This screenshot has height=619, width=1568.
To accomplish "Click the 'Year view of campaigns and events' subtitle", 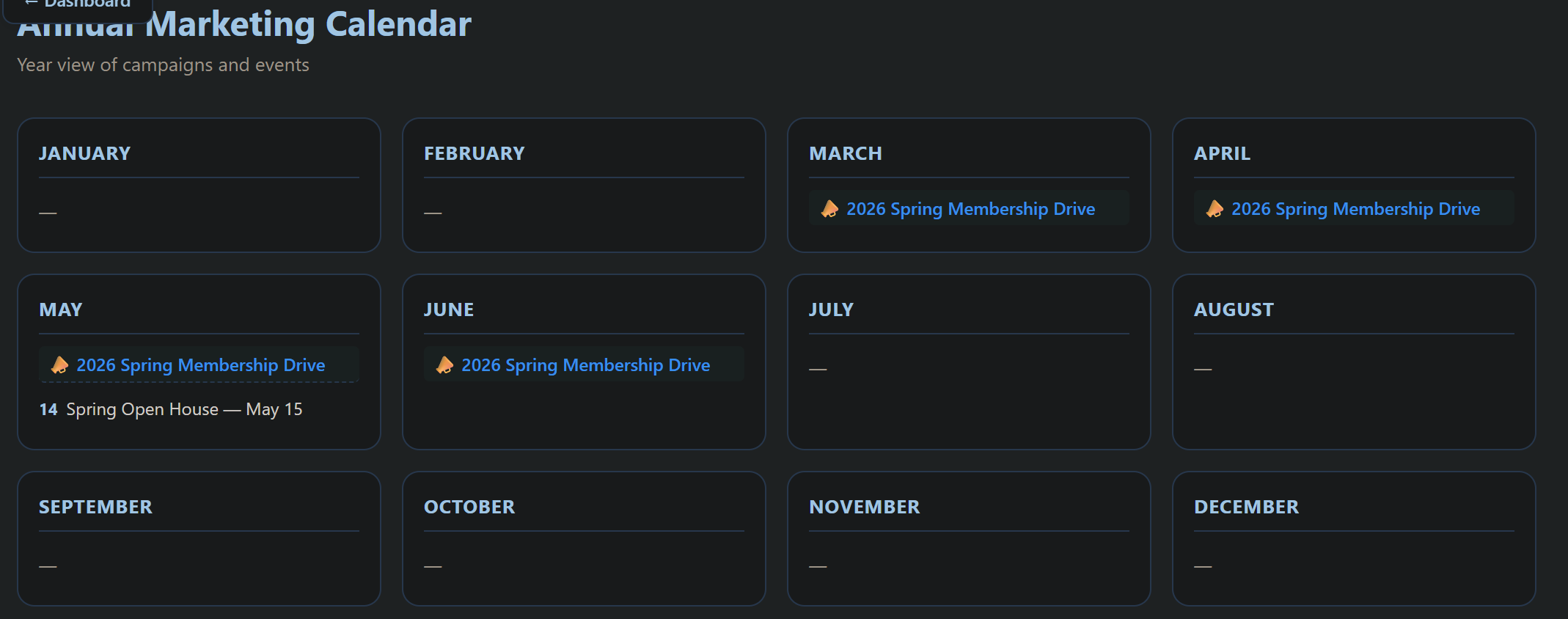I will (163, 65).
